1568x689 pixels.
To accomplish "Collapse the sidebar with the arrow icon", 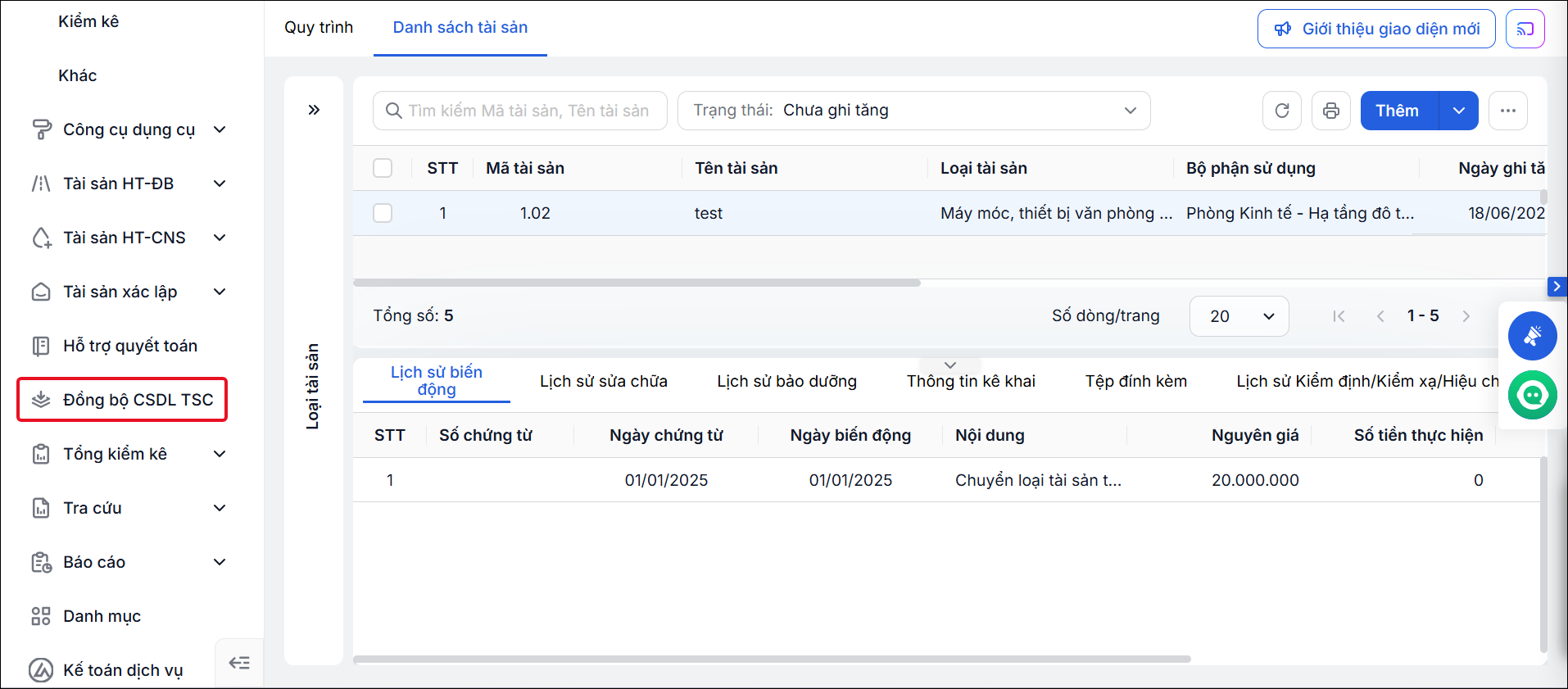I will pos(239,663).
